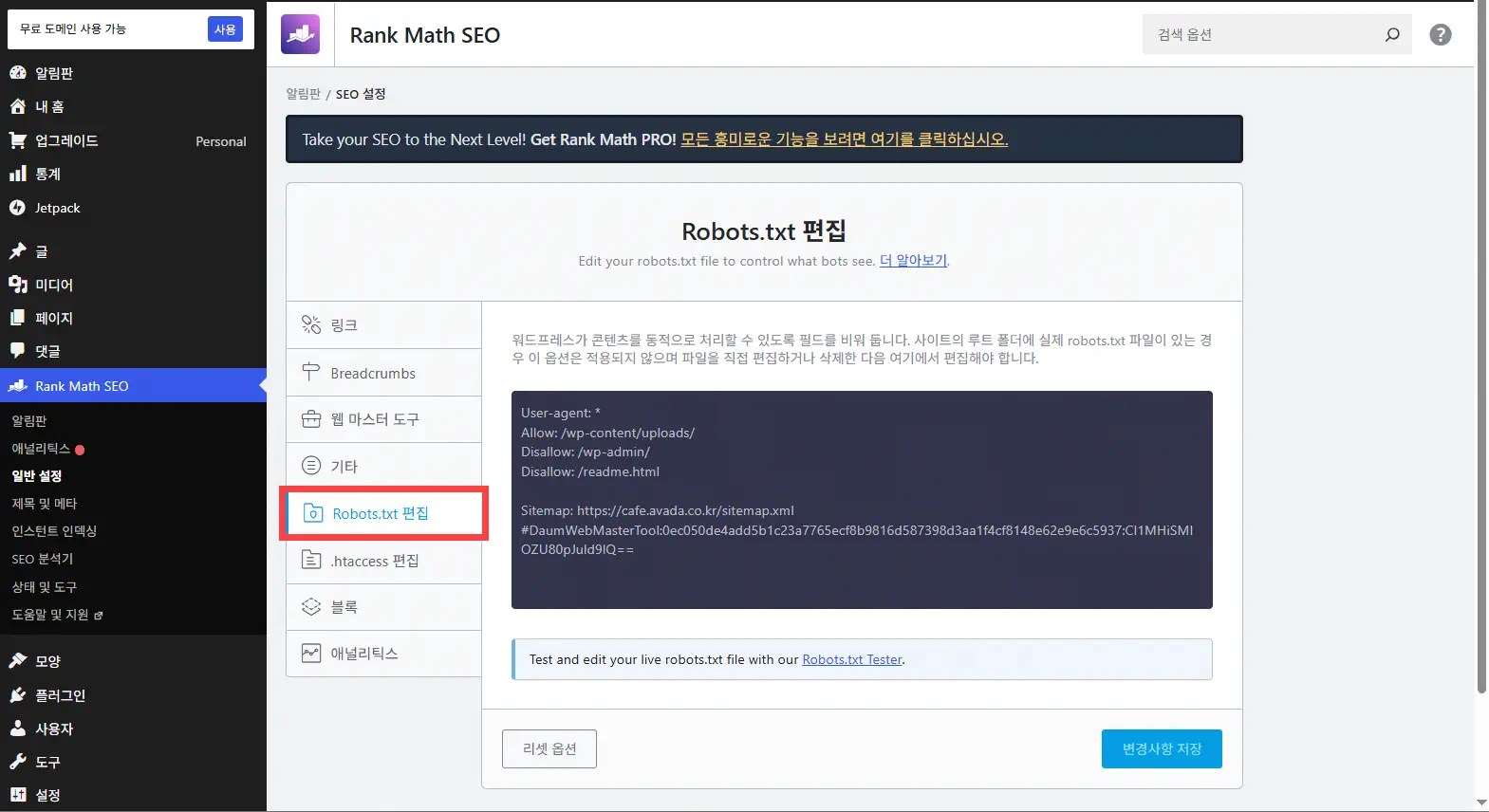Open the 링크 settings tab
1489x812 pixels.
384,325
